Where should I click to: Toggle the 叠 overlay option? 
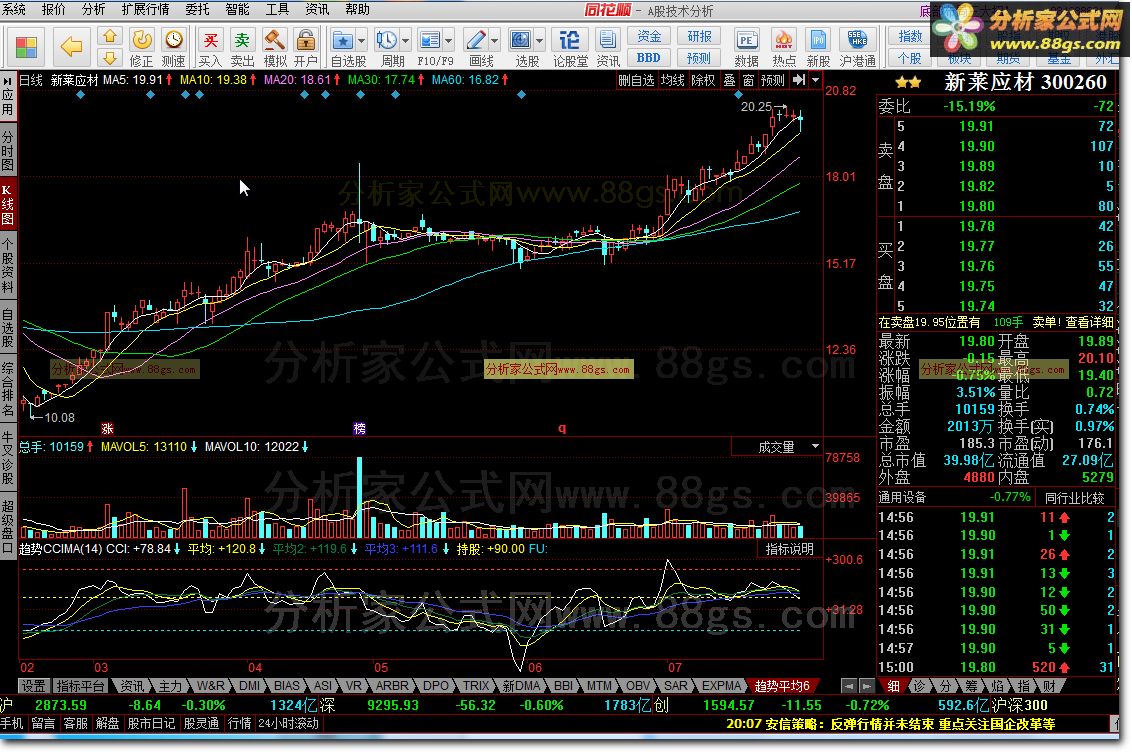coord(729,80)
